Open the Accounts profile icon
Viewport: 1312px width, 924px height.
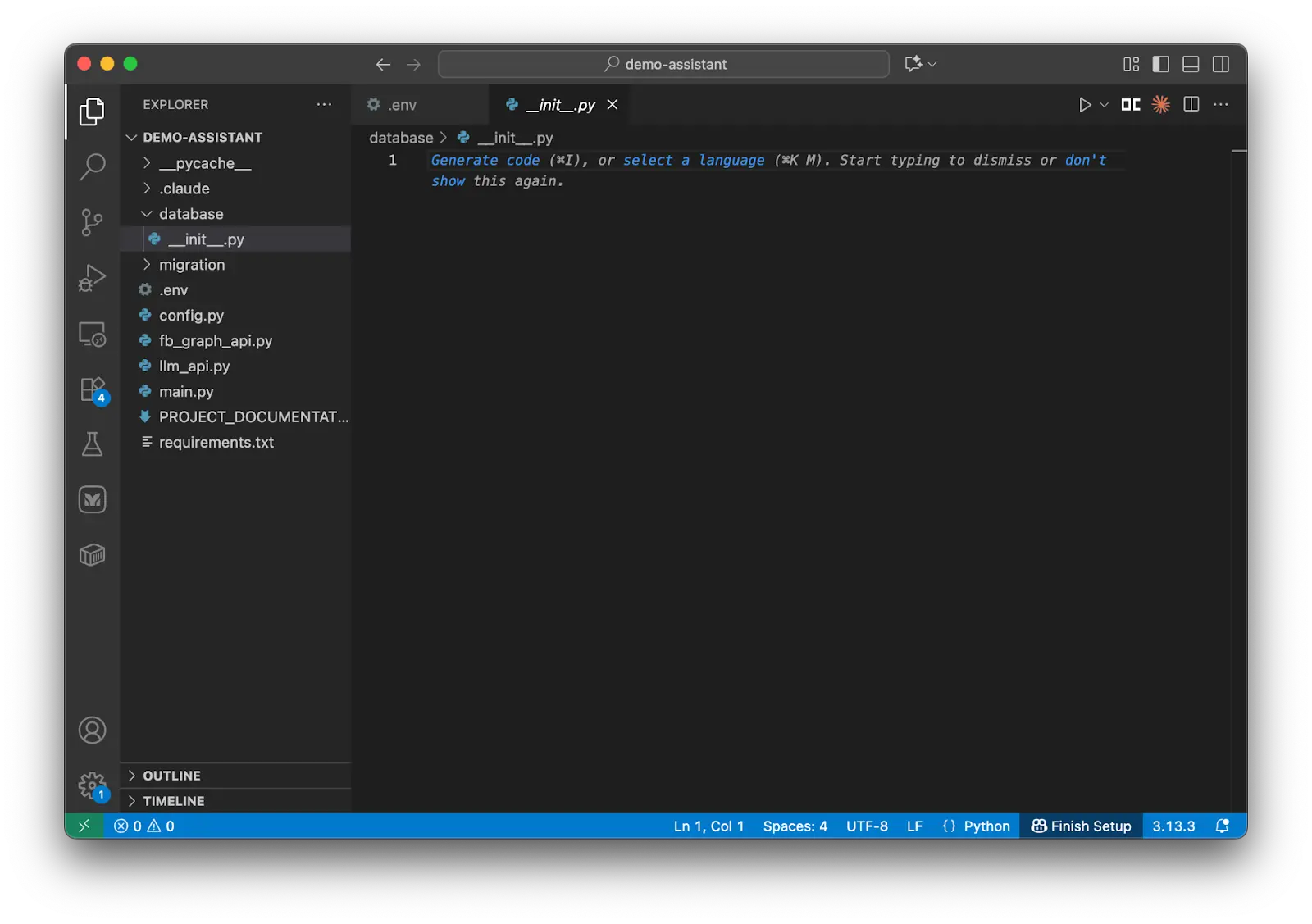click(92, 730)
